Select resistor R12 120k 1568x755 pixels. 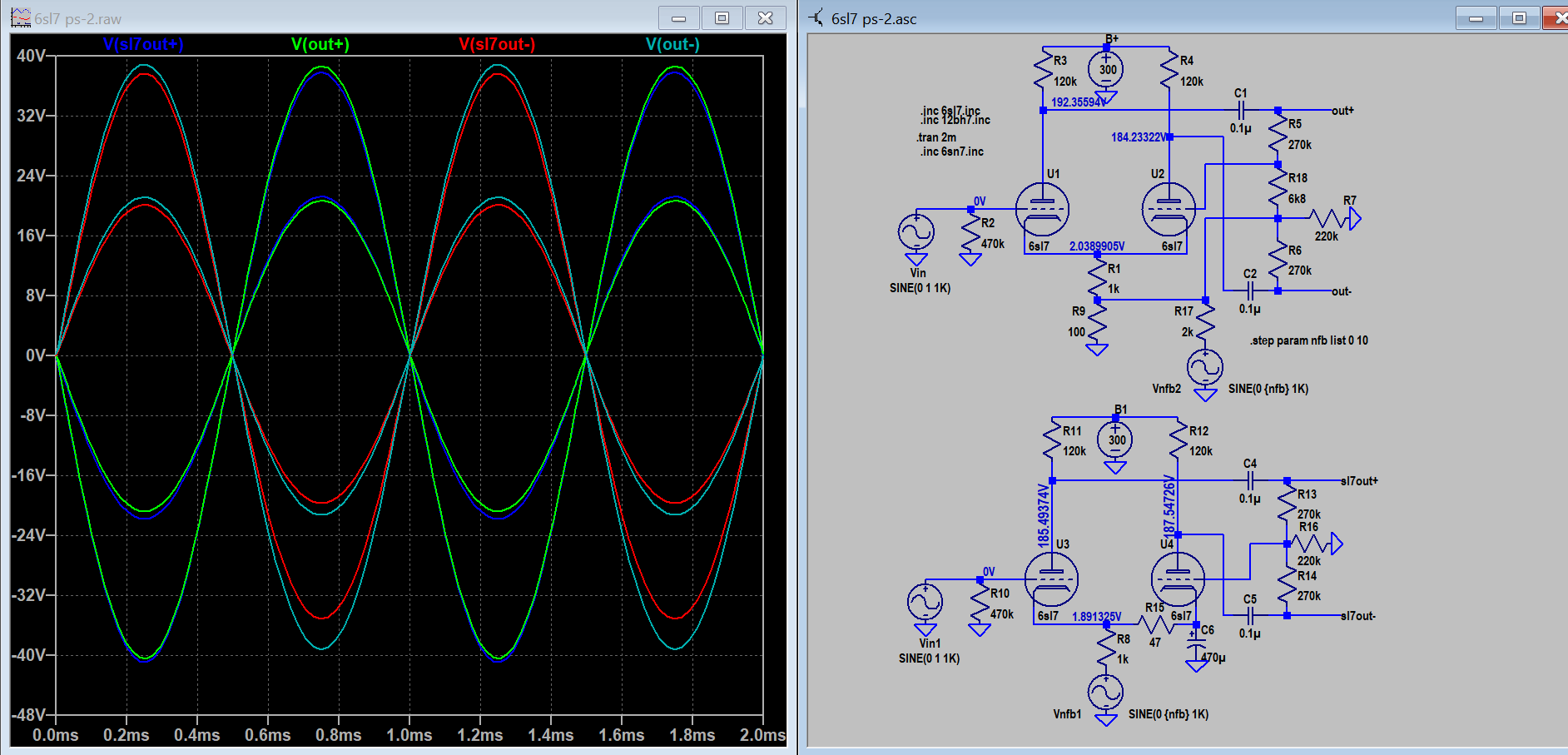(1178, 440)
